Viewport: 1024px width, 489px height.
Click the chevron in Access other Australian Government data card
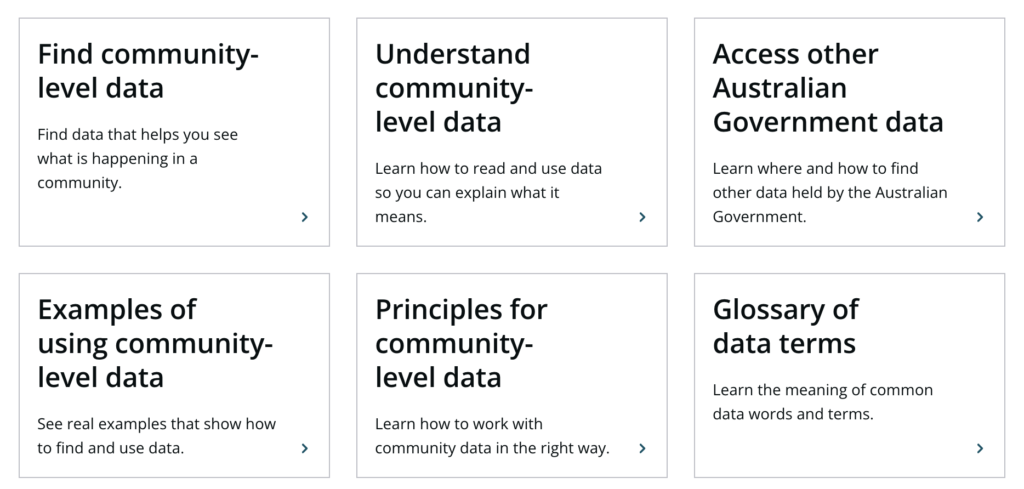pos(980,217)
